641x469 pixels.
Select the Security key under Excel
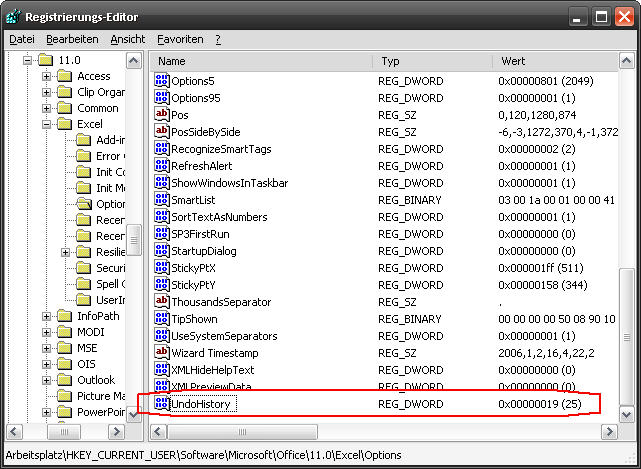(110, 268)
